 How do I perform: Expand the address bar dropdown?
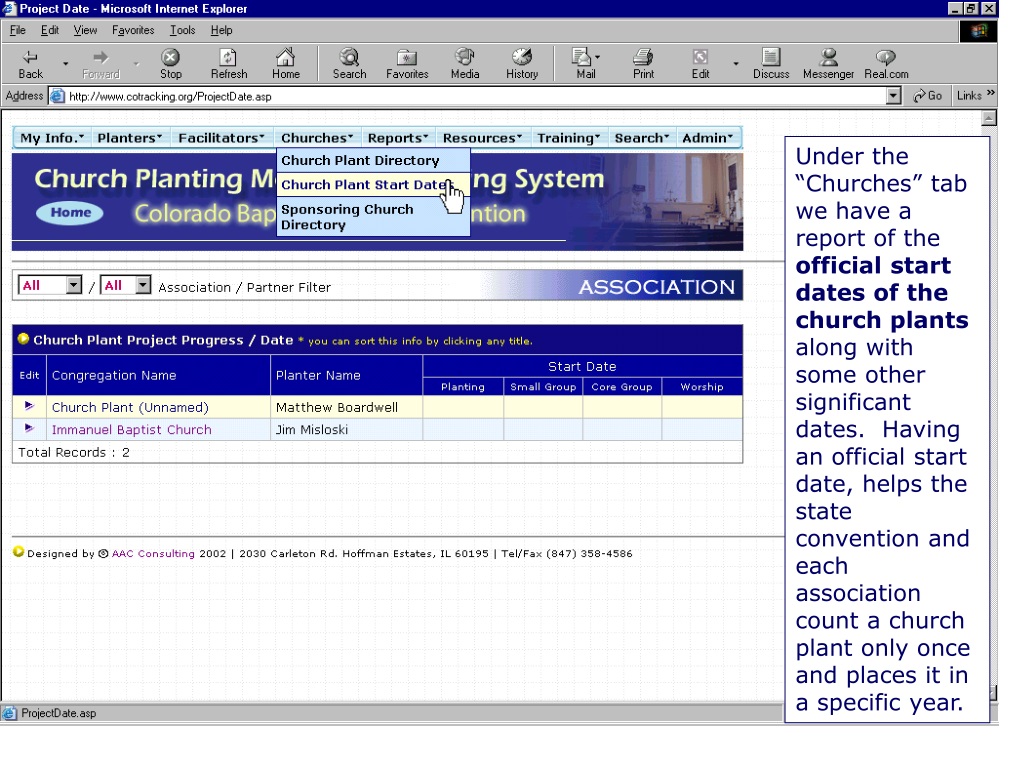pos(893,96)
